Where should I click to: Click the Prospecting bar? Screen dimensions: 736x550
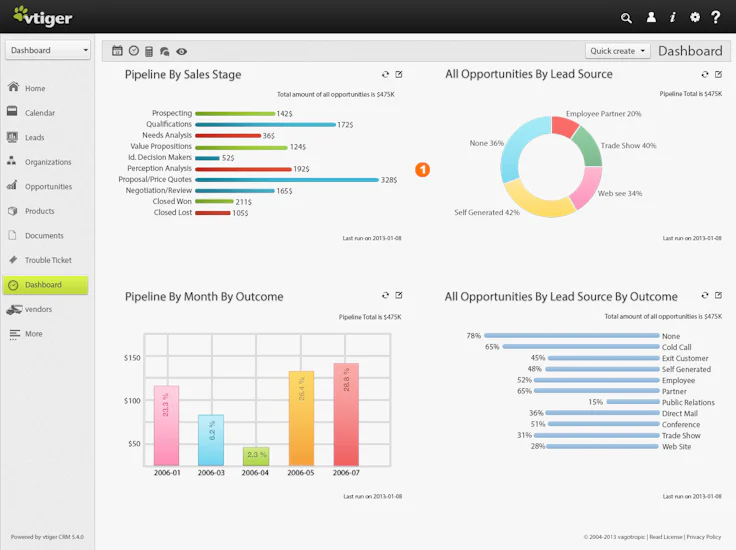235,114
